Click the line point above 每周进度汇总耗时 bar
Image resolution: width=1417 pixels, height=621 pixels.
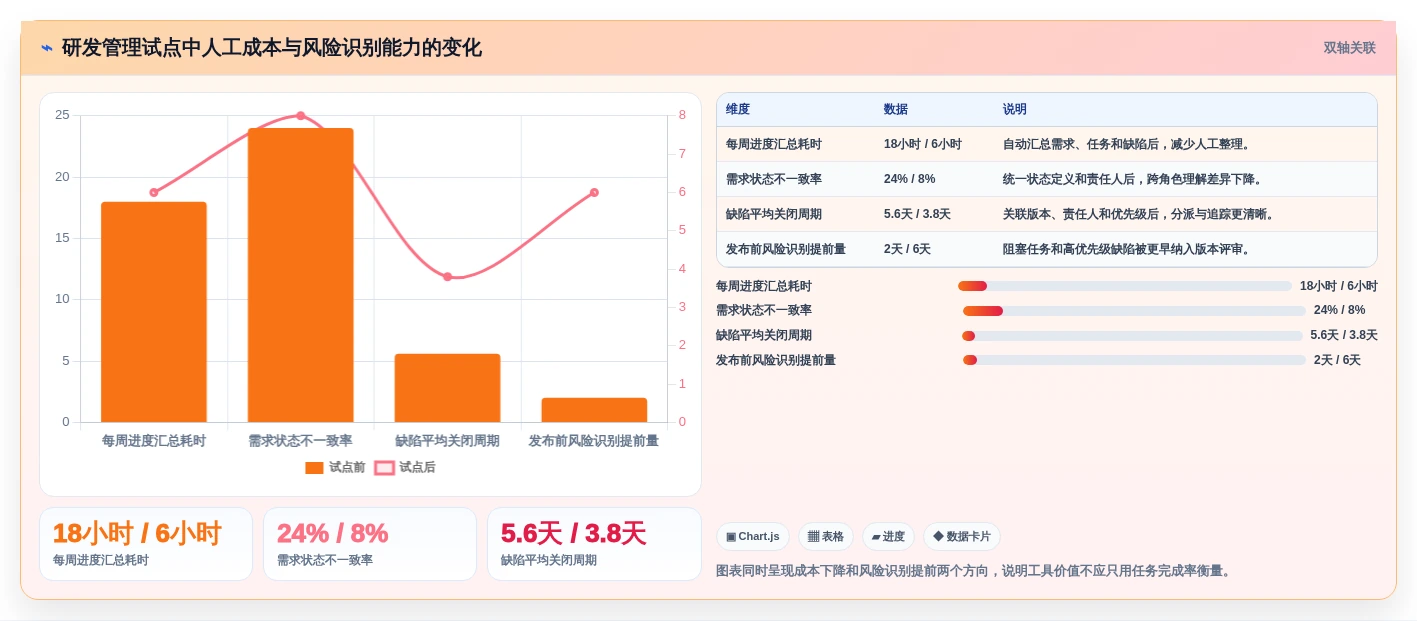coord(154,192)
